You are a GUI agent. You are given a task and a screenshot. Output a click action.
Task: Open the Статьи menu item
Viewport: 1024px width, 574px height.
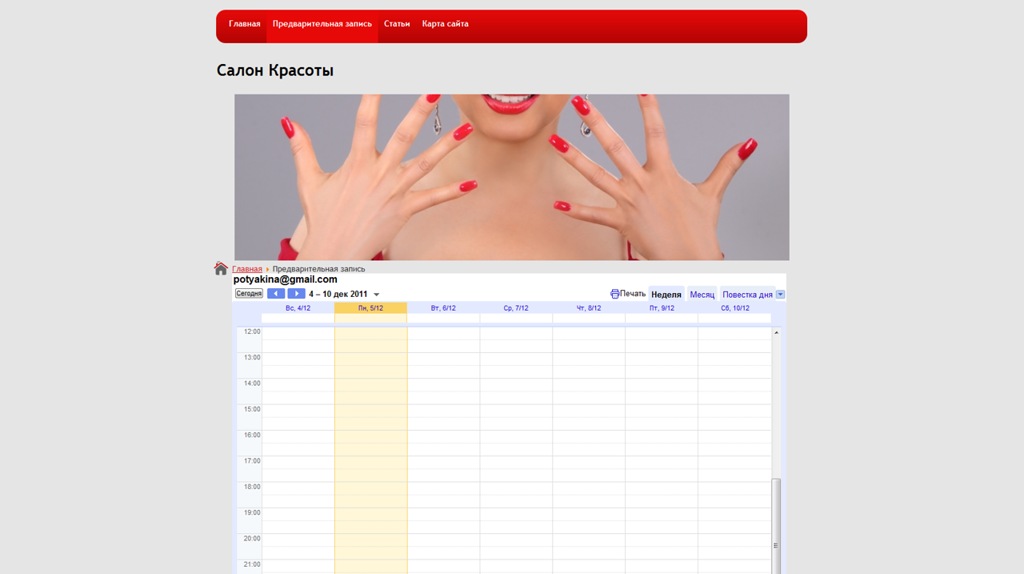coord(397,24)
